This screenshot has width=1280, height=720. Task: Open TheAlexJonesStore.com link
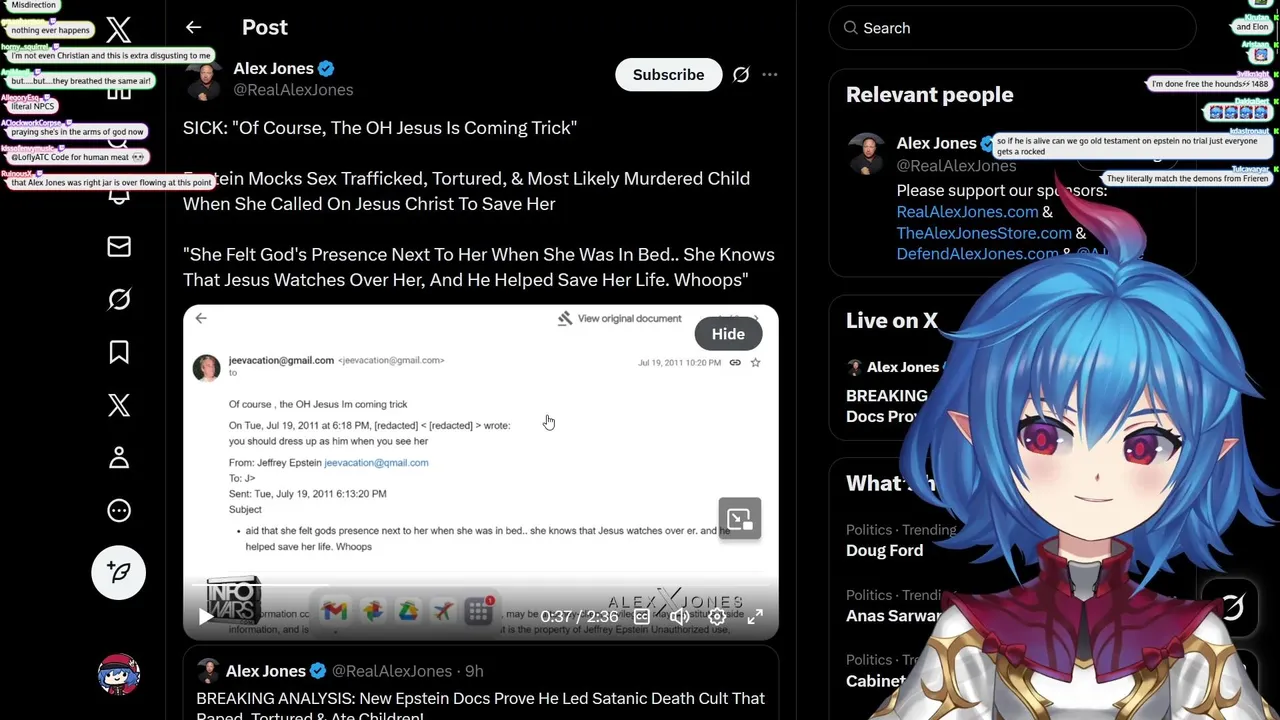984,233
